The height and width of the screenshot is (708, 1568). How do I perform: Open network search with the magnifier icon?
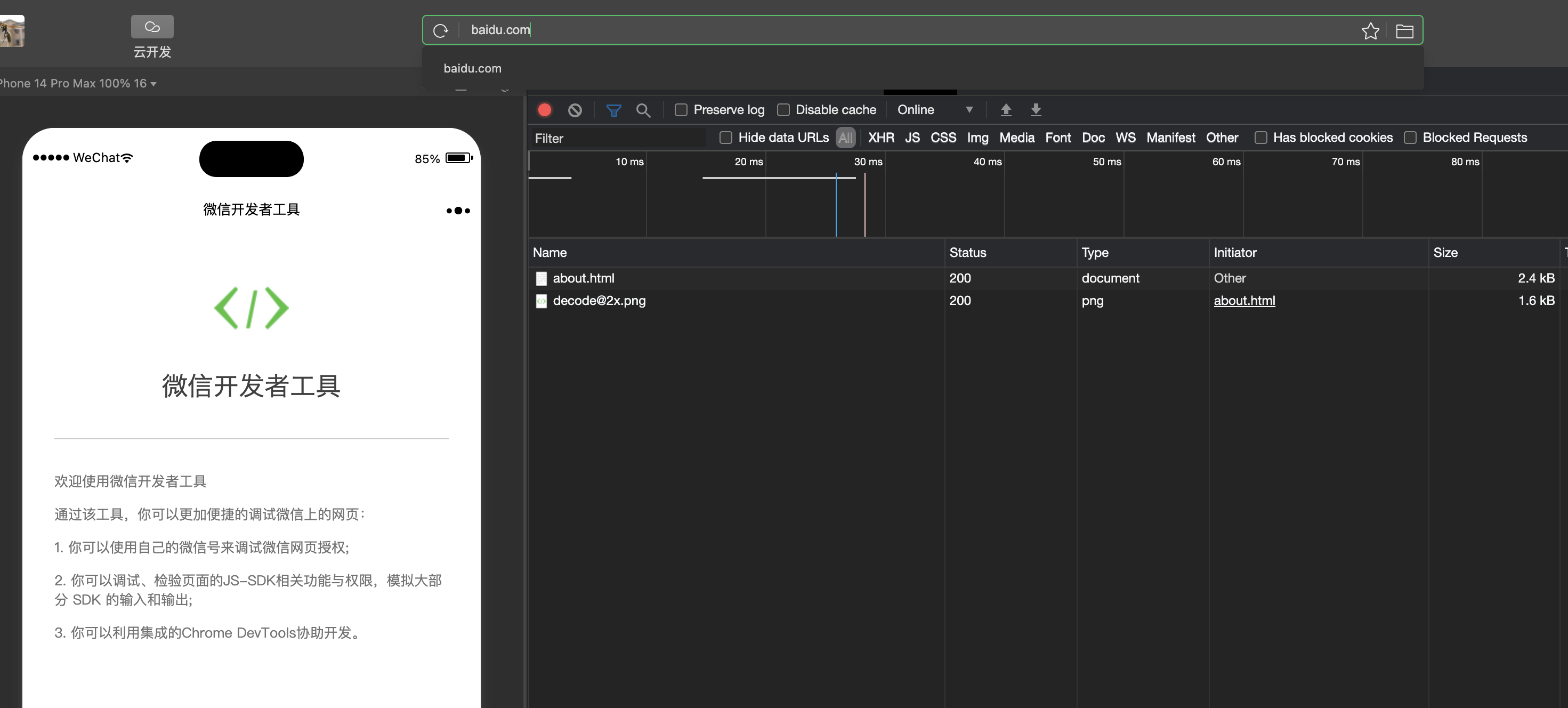(x=643, y=110)
